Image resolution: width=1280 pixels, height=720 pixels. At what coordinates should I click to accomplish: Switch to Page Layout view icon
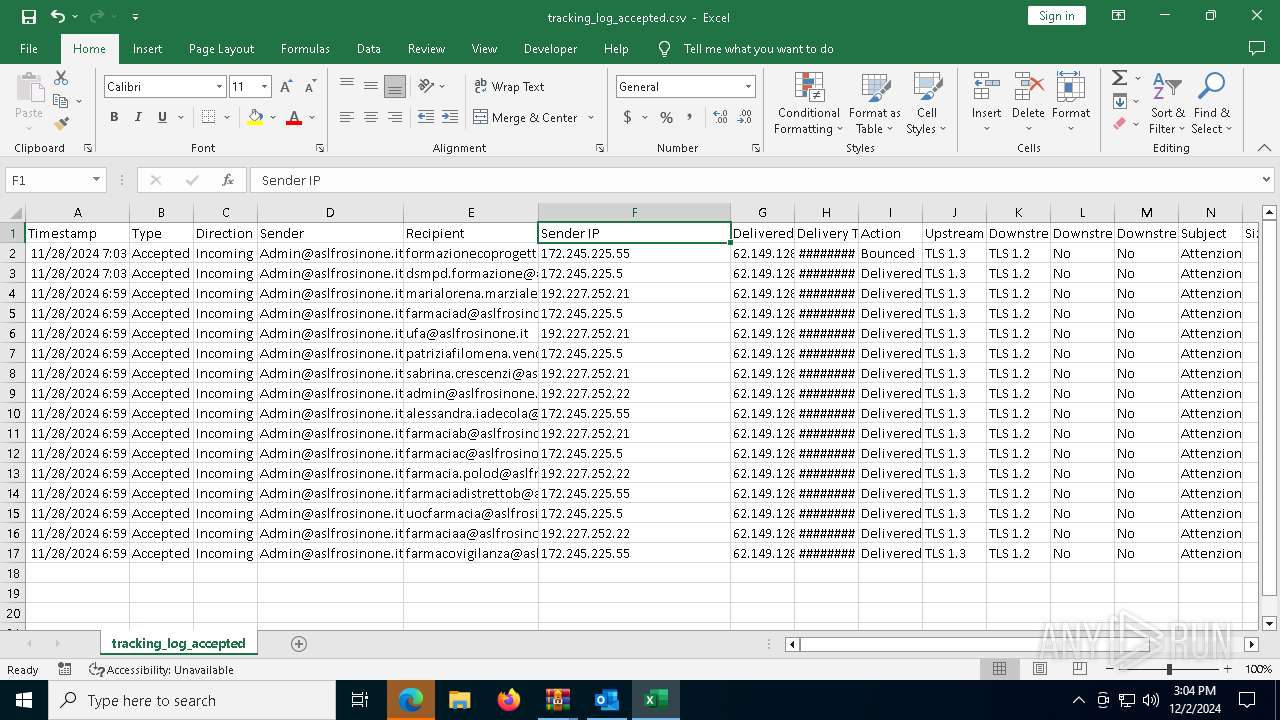tap(1040, 669)
